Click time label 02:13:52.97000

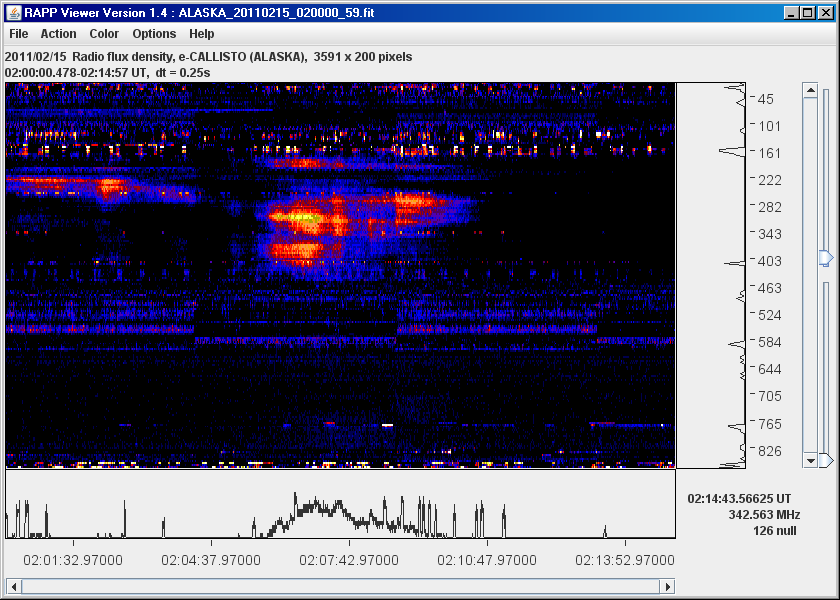pyautogui.click(x=625, y=560)
